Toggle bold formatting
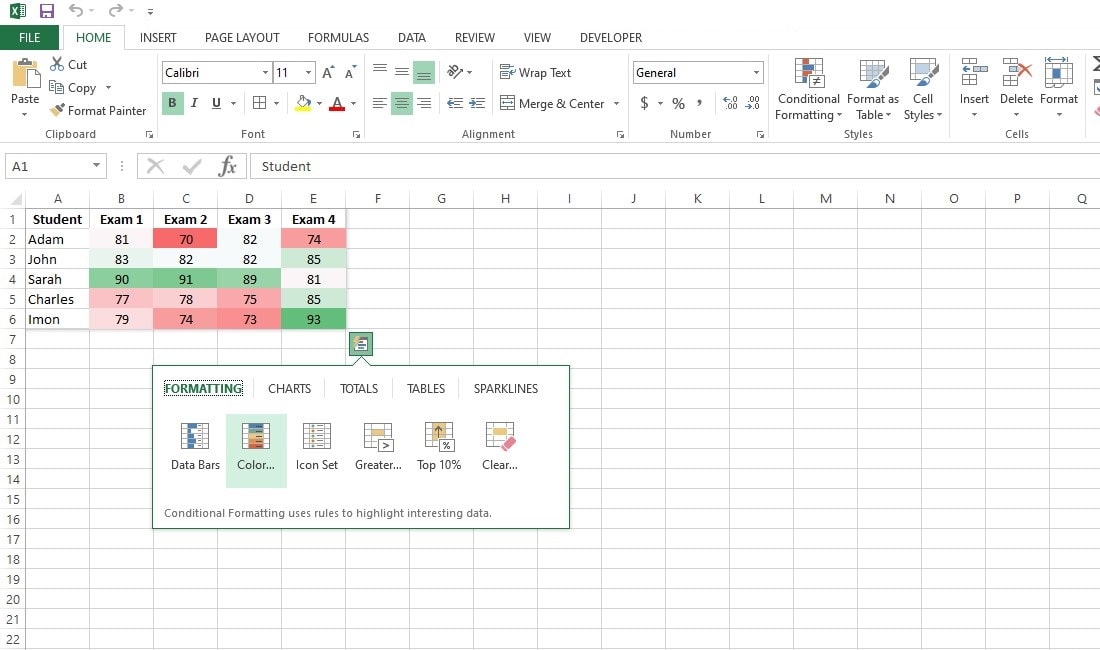The width and height of the screenshot is (1100, 650). (x=170, y=103)
